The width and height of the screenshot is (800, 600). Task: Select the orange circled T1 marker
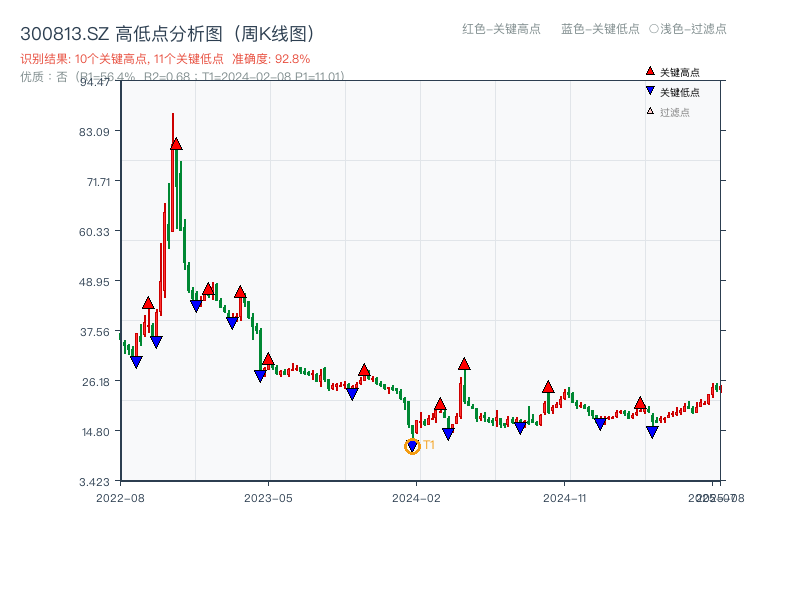click(412, 446)
